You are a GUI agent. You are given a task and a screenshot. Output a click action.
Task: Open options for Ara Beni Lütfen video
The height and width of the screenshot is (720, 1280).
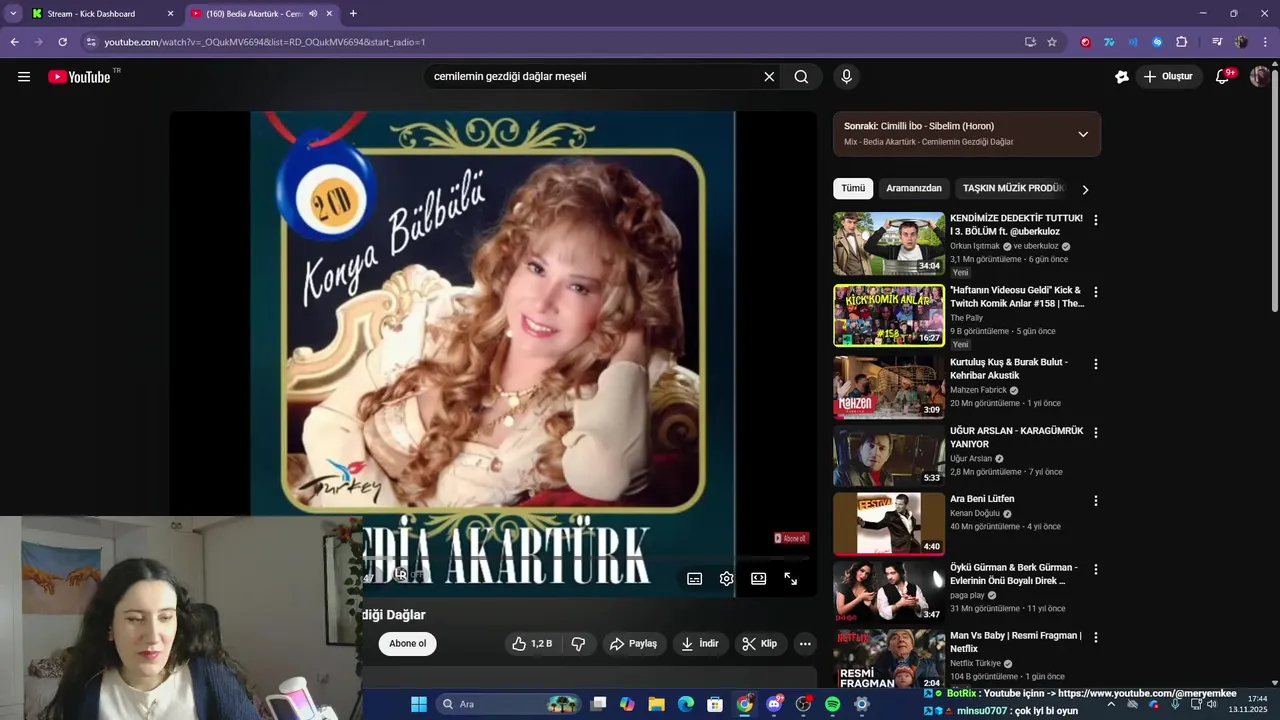[1096, 501]
